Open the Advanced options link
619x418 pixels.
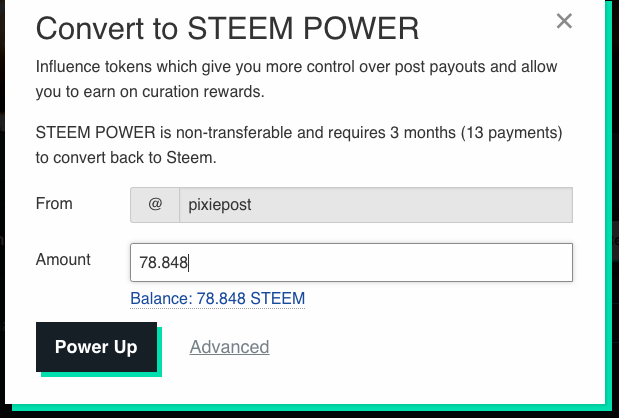click(x=229, y=347)
